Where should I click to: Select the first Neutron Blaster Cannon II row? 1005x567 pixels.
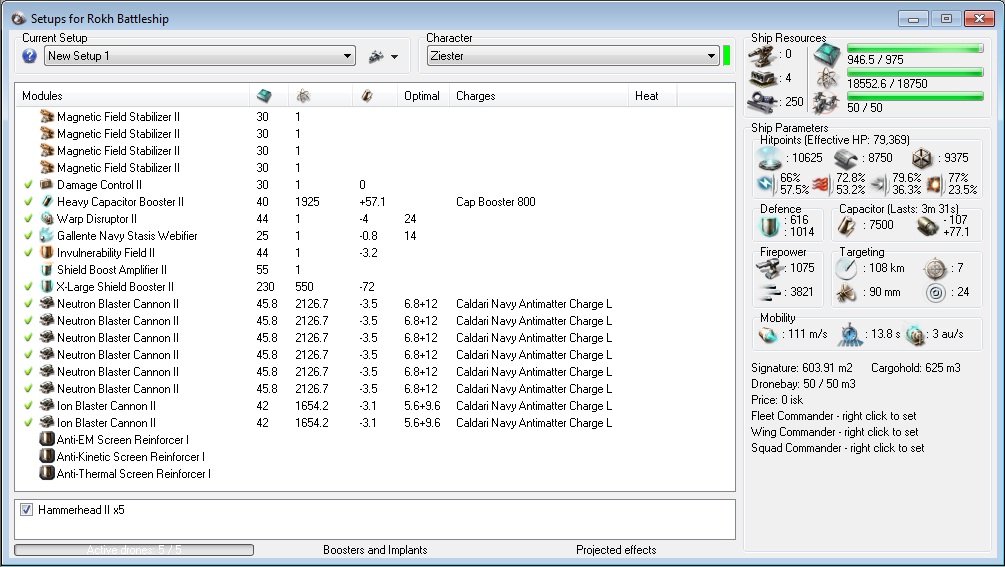[x=118, y=304]
